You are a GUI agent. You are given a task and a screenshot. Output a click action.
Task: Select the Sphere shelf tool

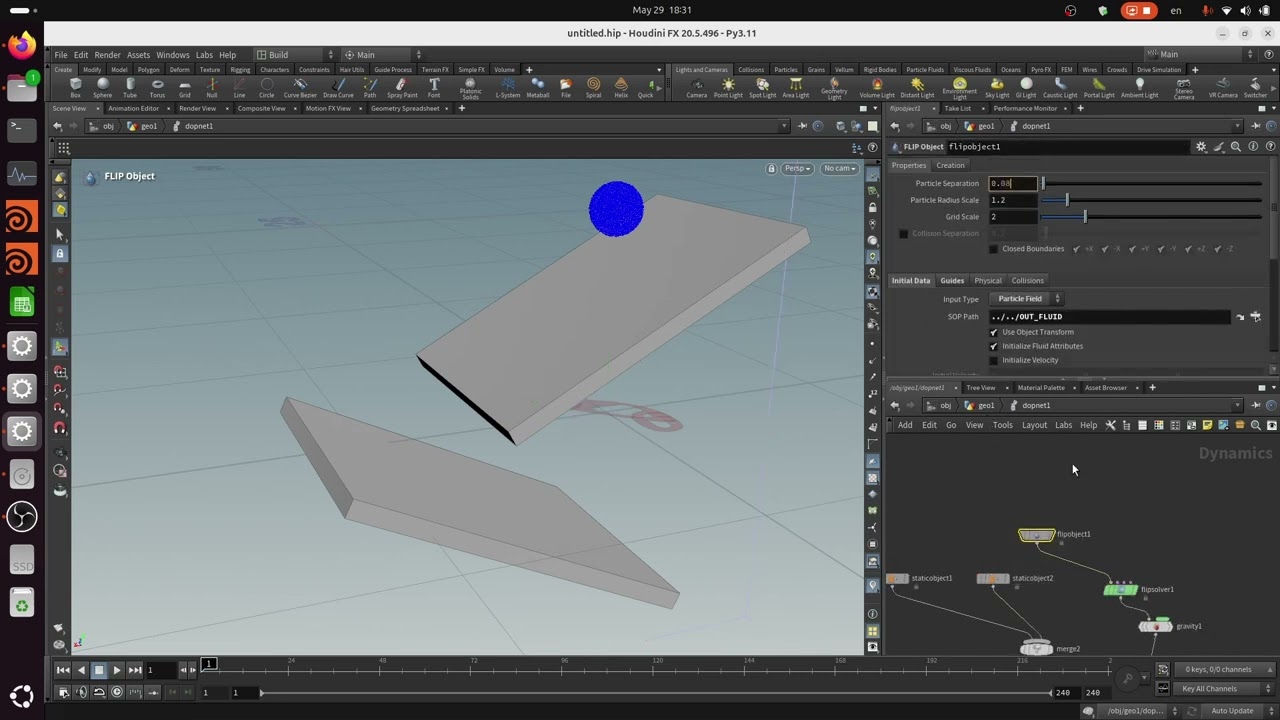[x=103, y=87]
